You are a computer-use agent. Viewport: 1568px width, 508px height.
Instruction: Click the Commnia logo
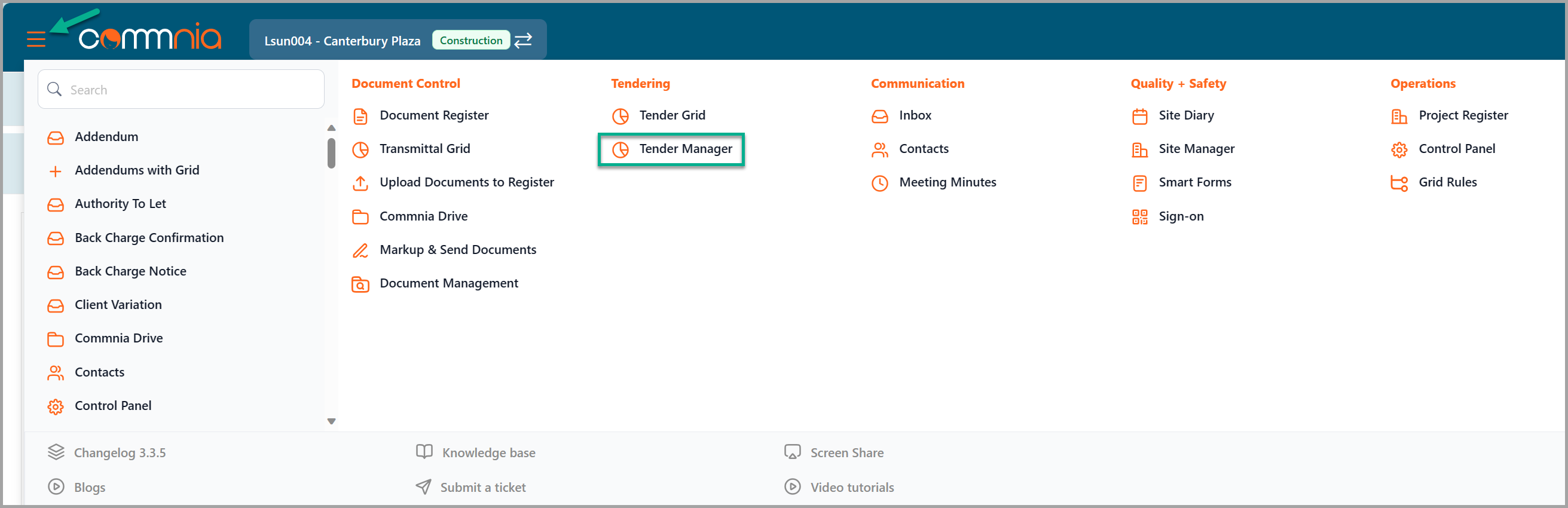(149, 38)
